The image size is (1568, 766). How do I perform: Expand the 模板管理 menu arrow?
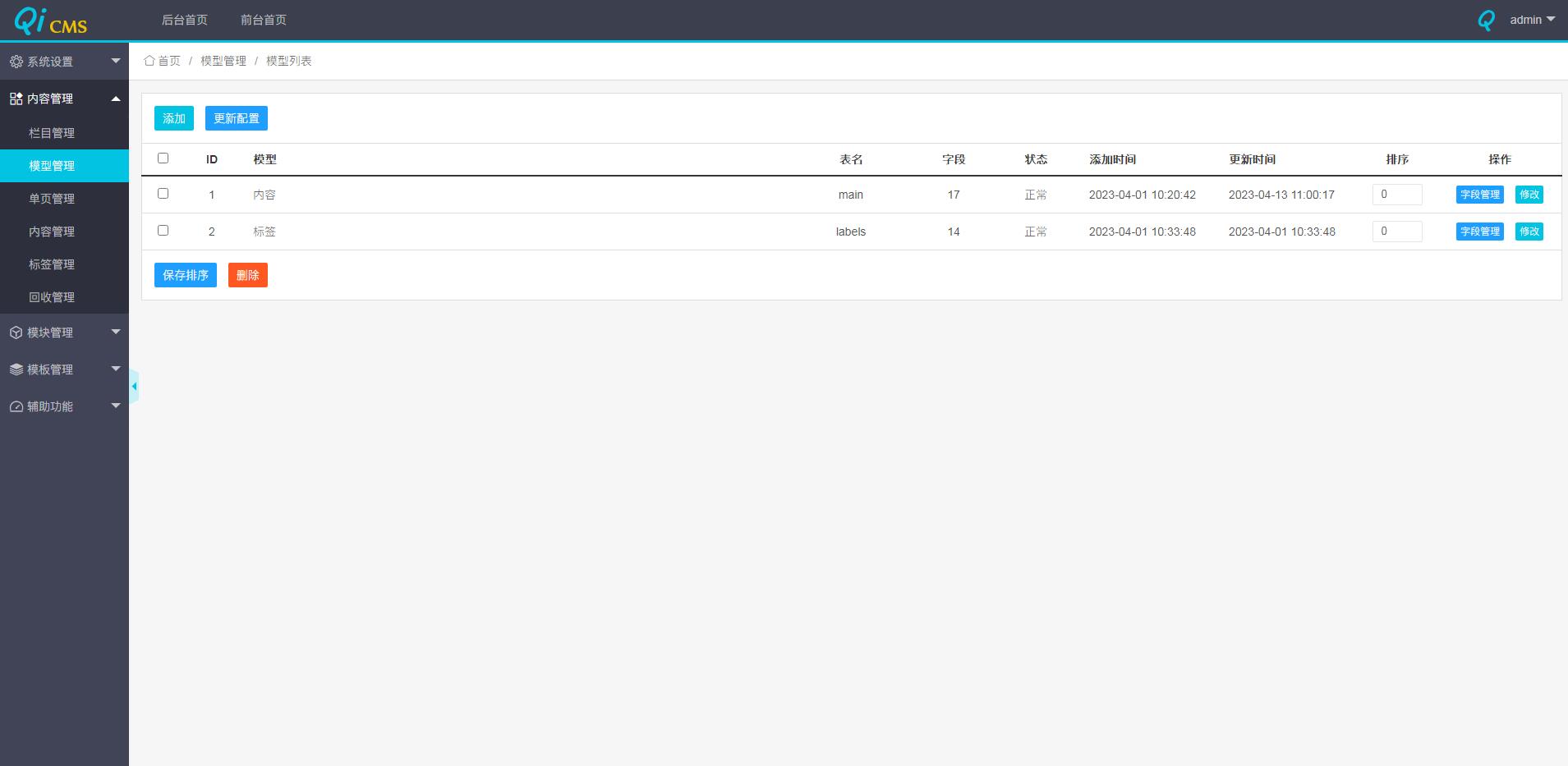(x=116, y=369)
